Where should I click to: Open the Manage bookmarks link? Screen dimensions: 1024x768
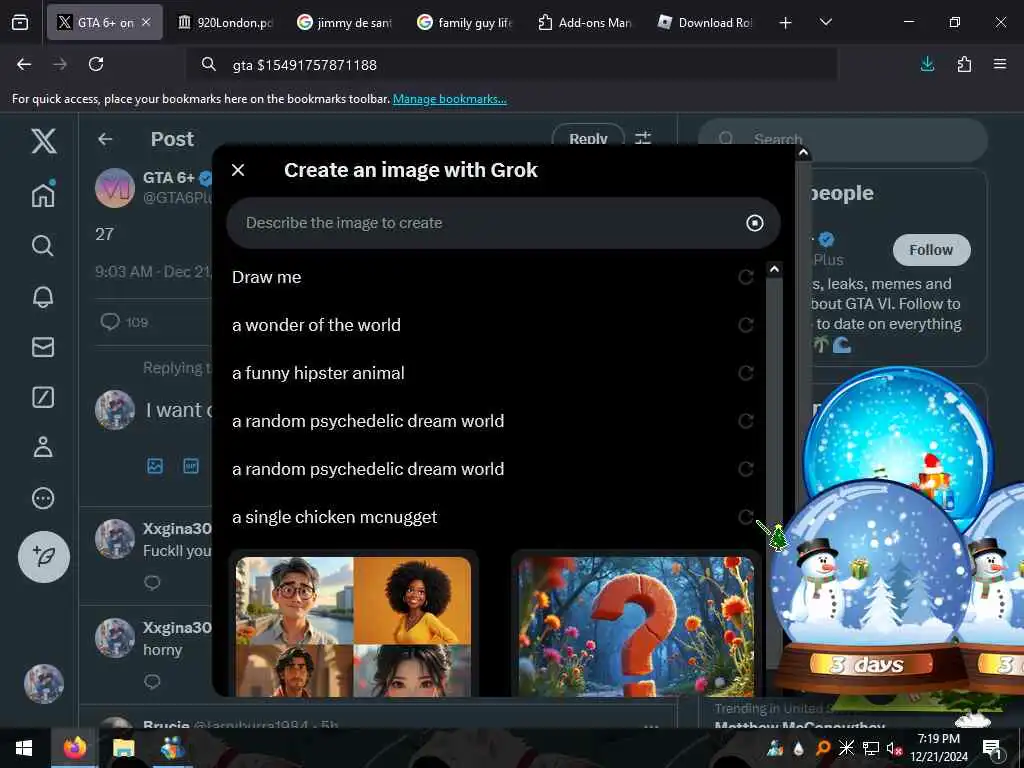coord(449,99)
